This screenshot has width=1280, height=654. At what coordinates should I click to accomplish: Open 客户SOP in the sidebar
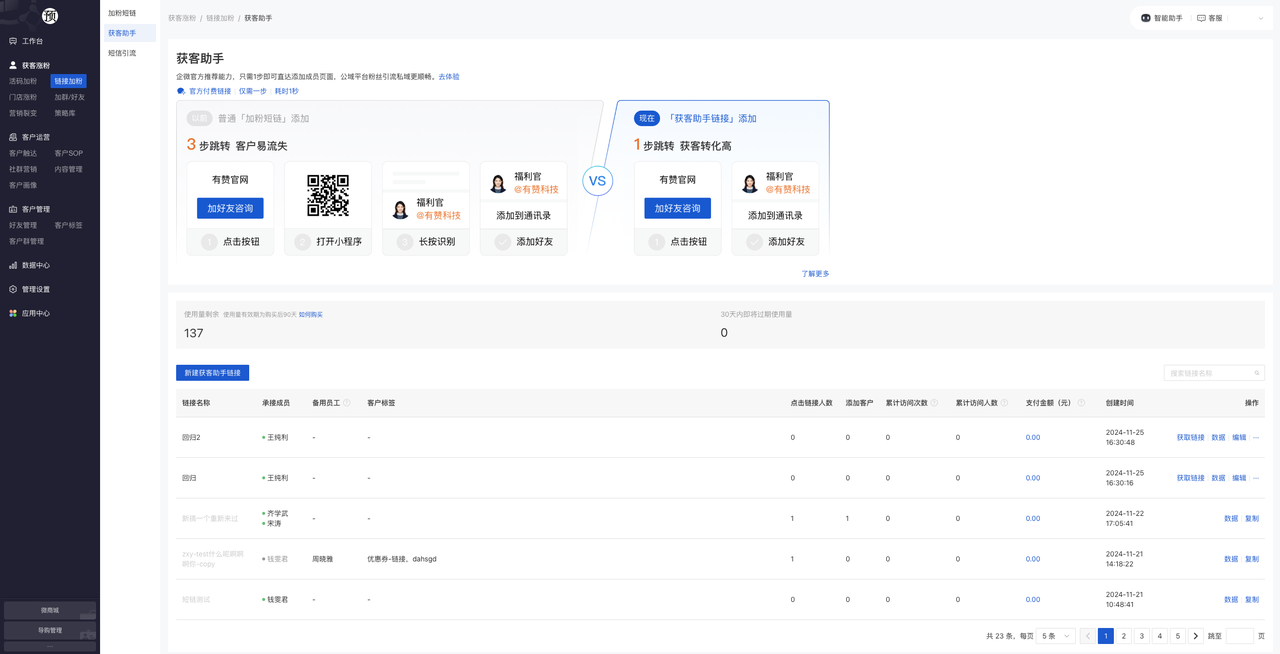(69, 153)
